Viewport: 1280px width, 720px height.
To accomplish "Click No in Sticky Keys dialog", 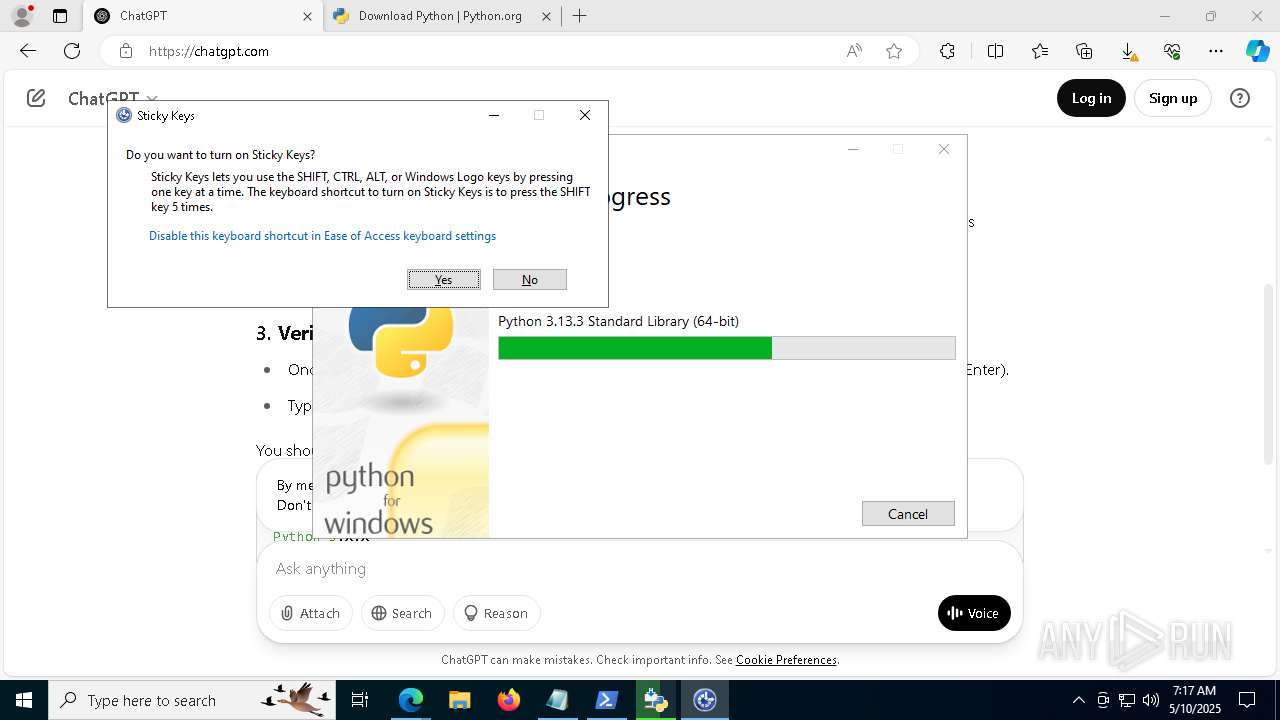I will pos(530,280).
